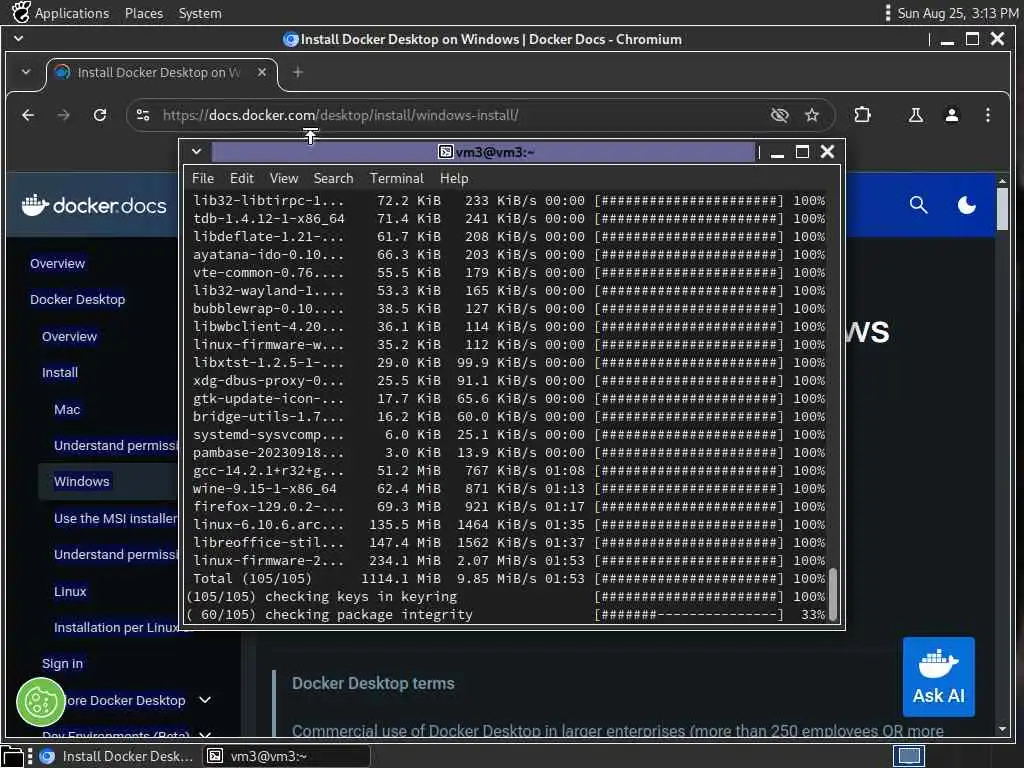Open terminal window menu chevron
The height and width of the screenshot is (768, 1024).
[196, 152]
